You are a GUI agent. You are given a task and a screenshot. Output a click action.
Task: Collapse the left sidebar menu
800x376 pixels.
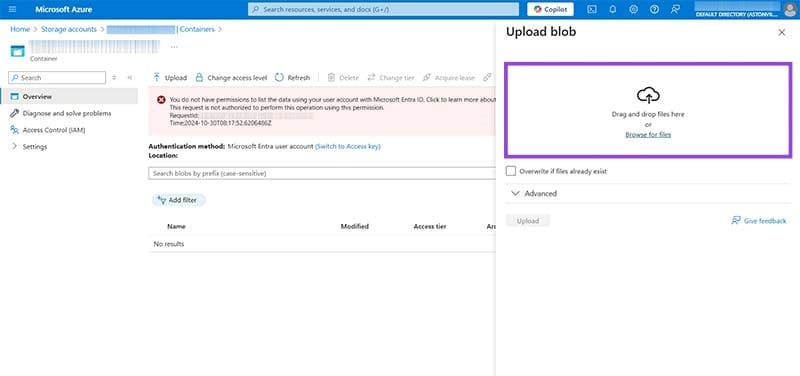tap(130, 78)
